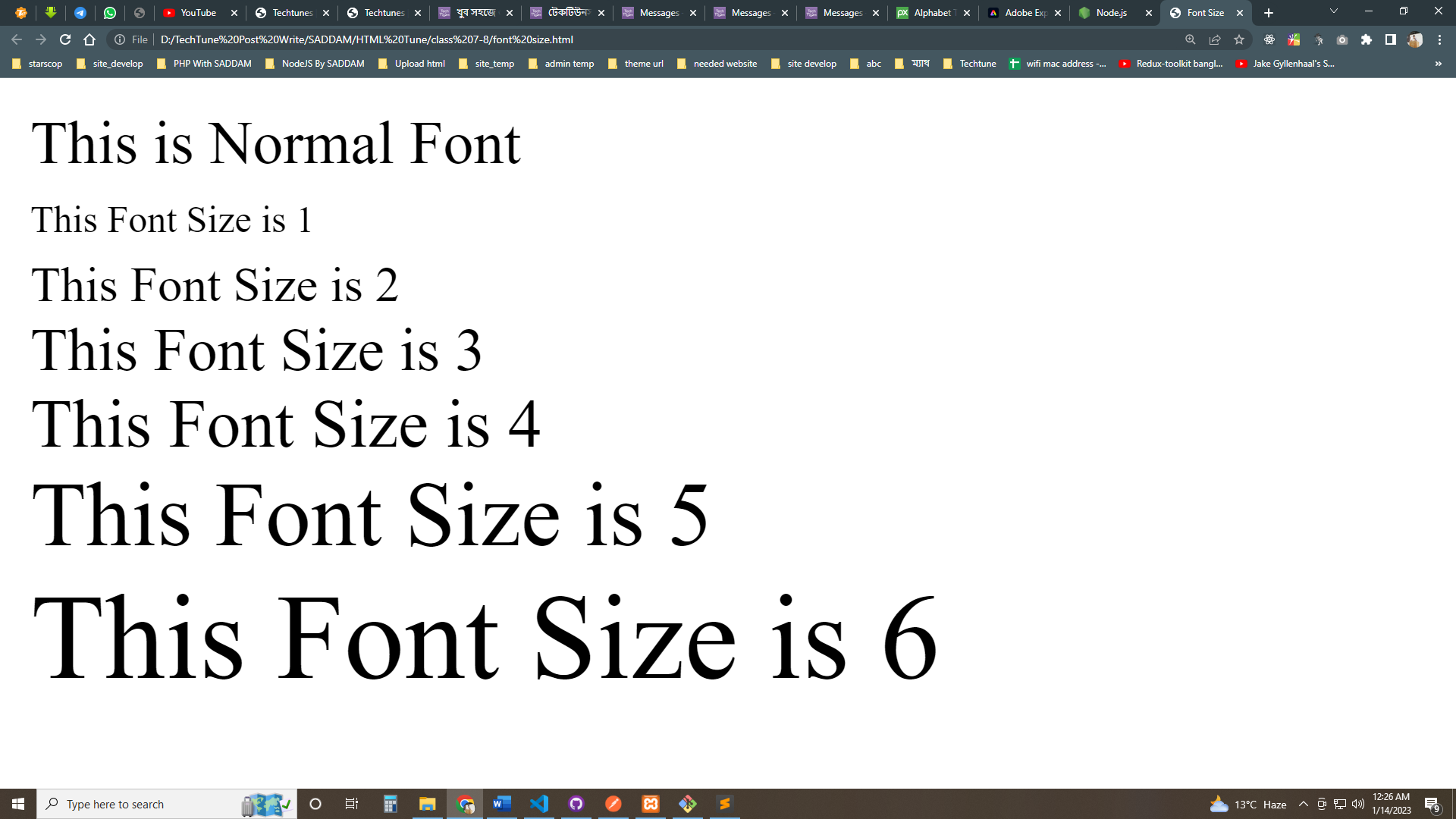
Task: Click the camera screenshot extension icon
Action: click(1341, 39)
